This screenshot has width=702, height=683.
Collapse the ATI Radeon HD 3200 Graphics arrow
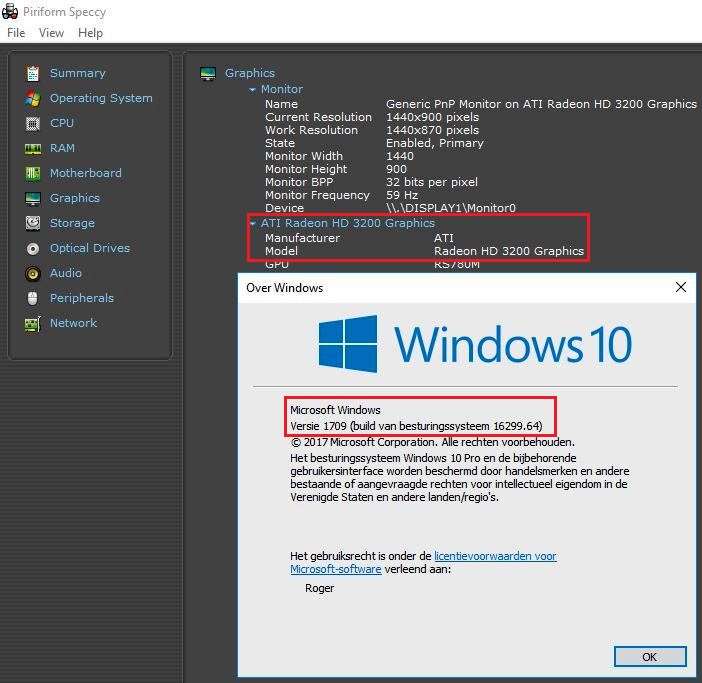pos(253,223)
